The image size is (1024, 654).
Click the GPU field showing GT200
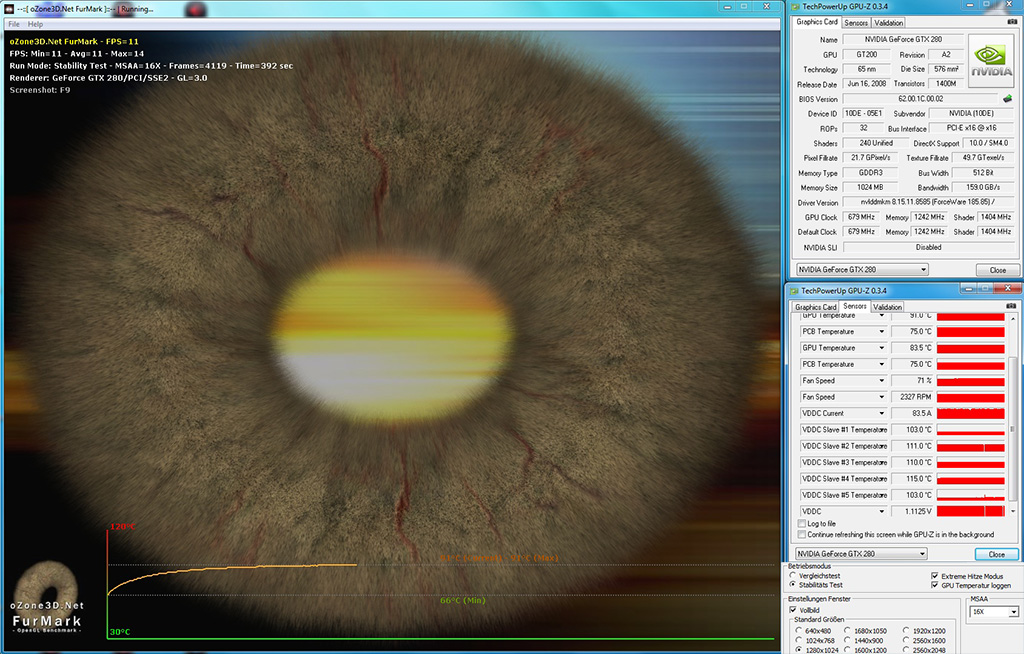(x=867, y=55)
